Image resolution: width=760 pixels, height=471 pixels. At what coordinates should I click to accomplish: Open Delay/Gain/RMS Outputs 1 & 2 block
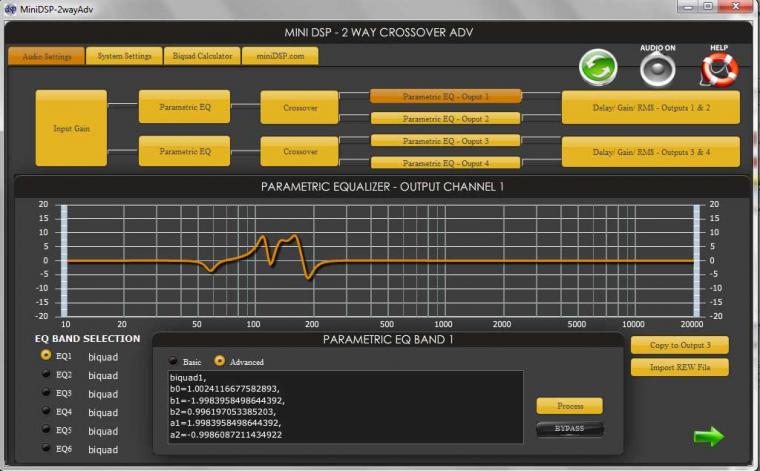(x=650, y=108)
